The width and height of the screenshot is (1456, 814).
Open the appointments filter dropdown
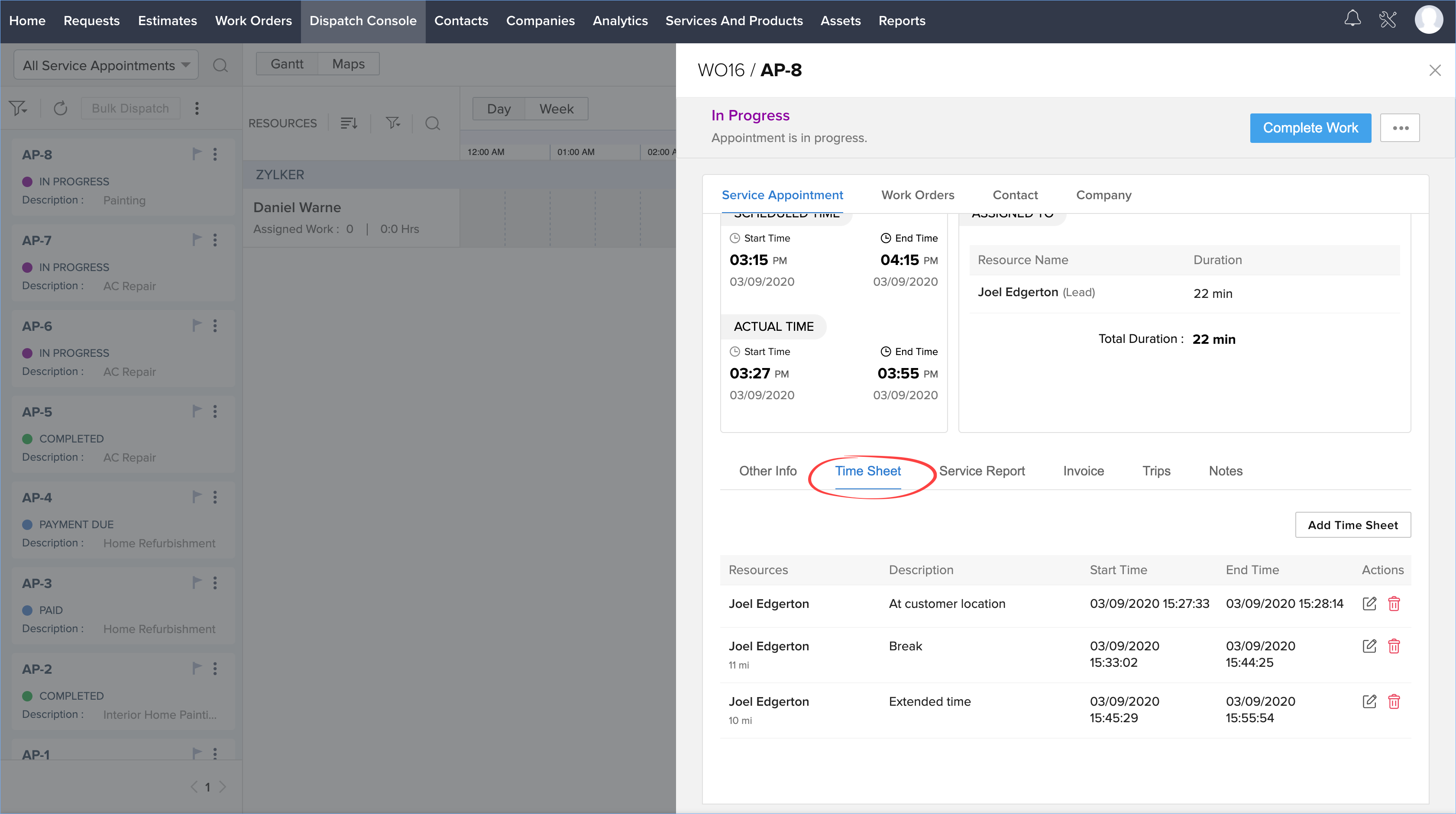[18, 108]
